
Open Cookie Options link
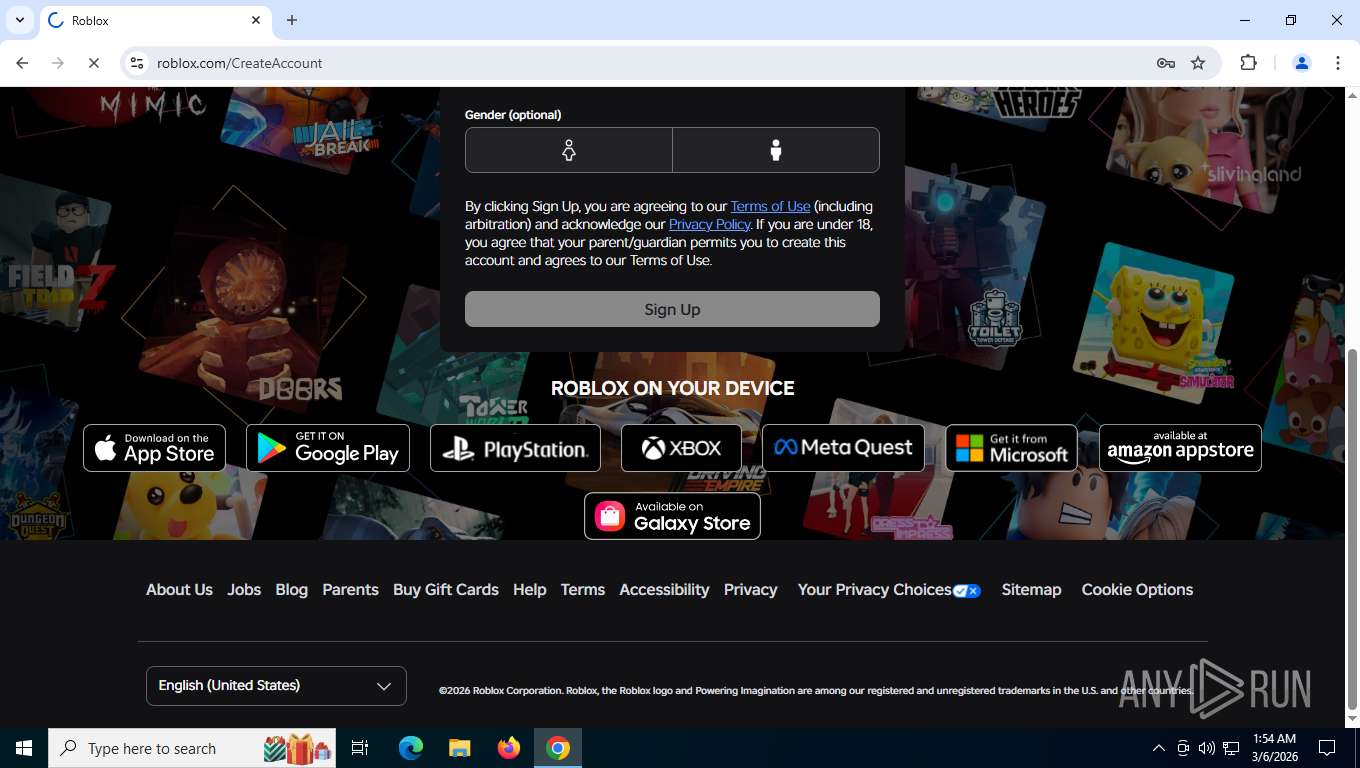pyautogui.click(x=1137, y=589)
